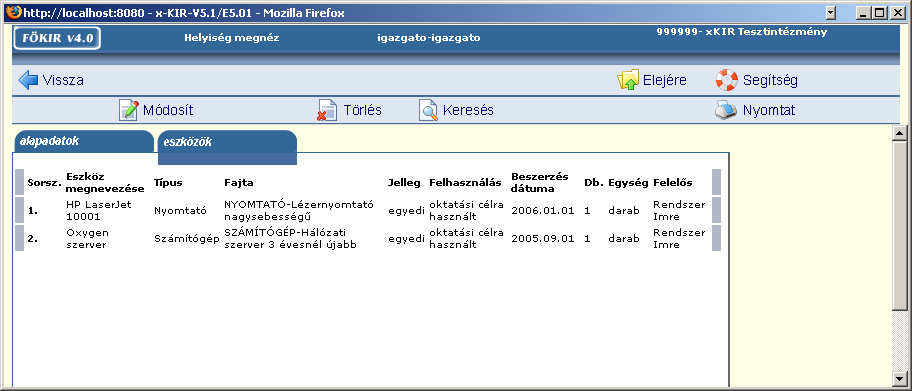The height and width of the screenshot is (391, 912).
Task: Select the eszközök tab
Action: 227,147
